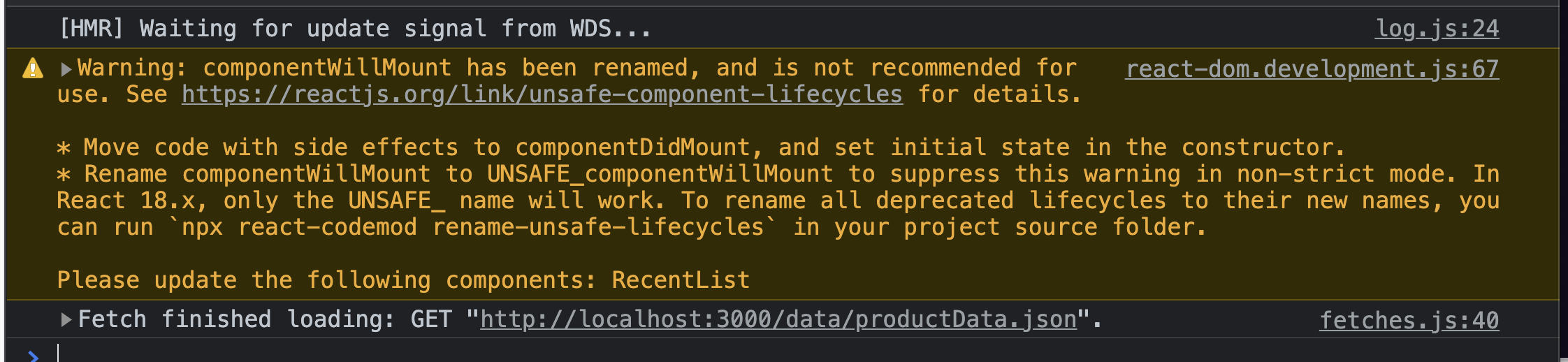Click the 'Move code with side effects' line
1568x362 pixels.
701,147
